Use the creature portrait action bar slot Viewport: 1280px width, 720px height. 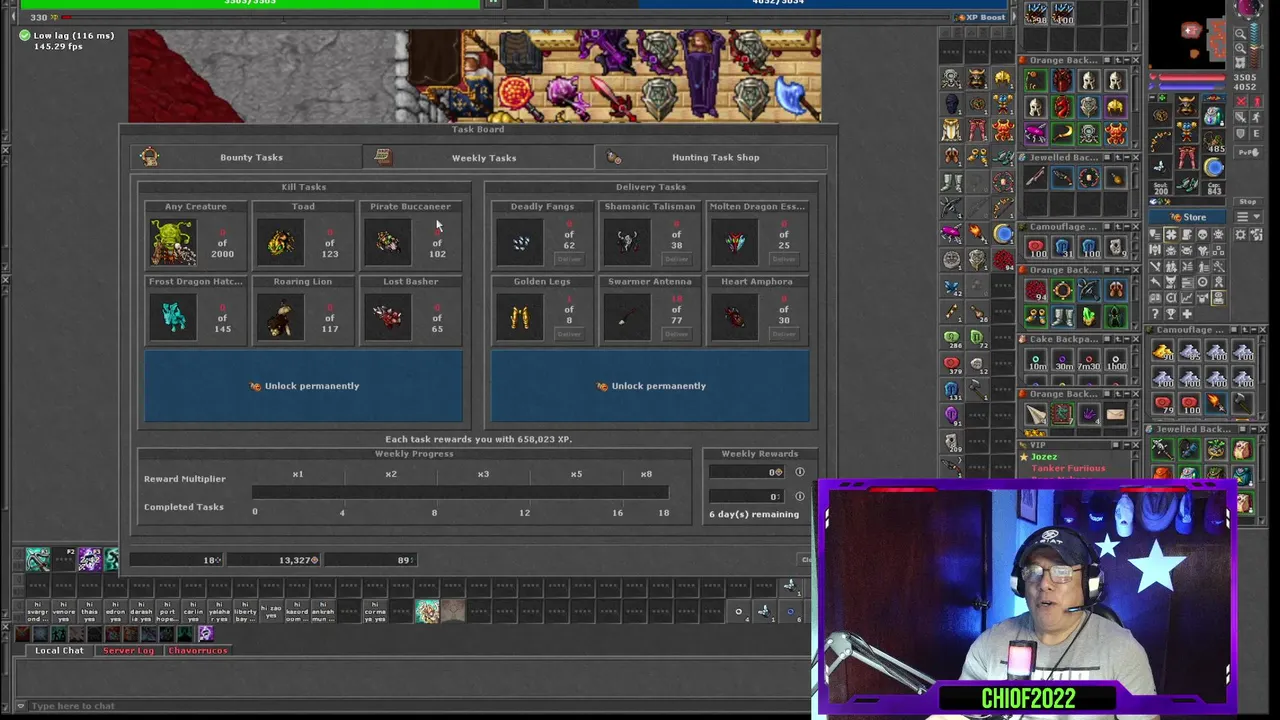(x=427, y=611)
